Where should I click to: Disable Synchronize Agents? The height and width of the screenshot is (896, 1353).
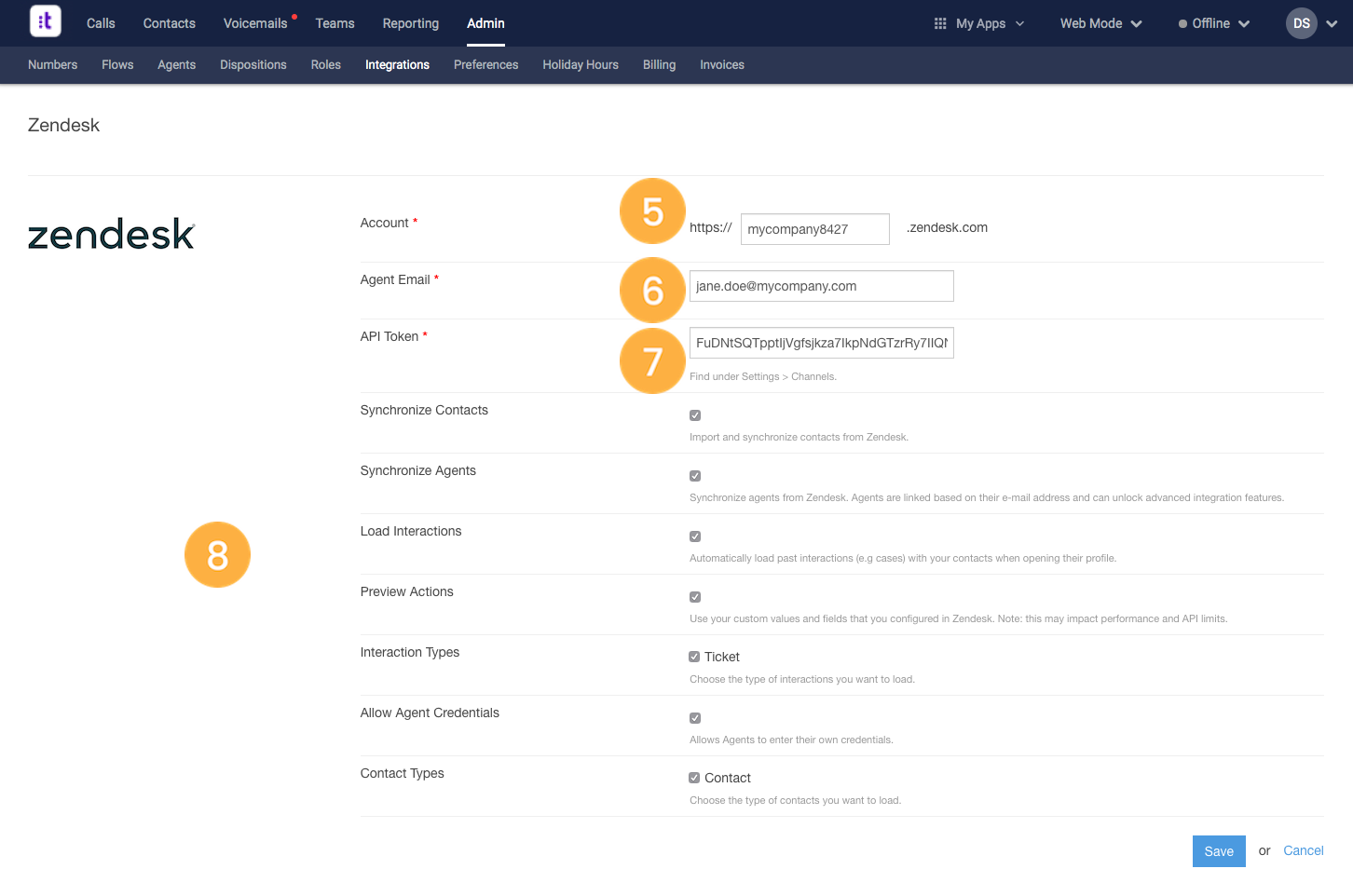tap(694, 475)
